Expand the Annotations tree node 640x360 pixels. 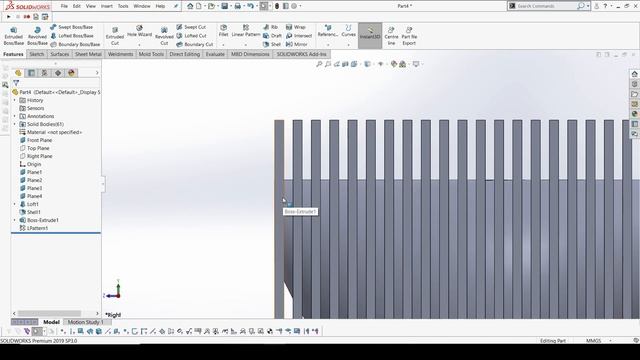coord(15,116)
